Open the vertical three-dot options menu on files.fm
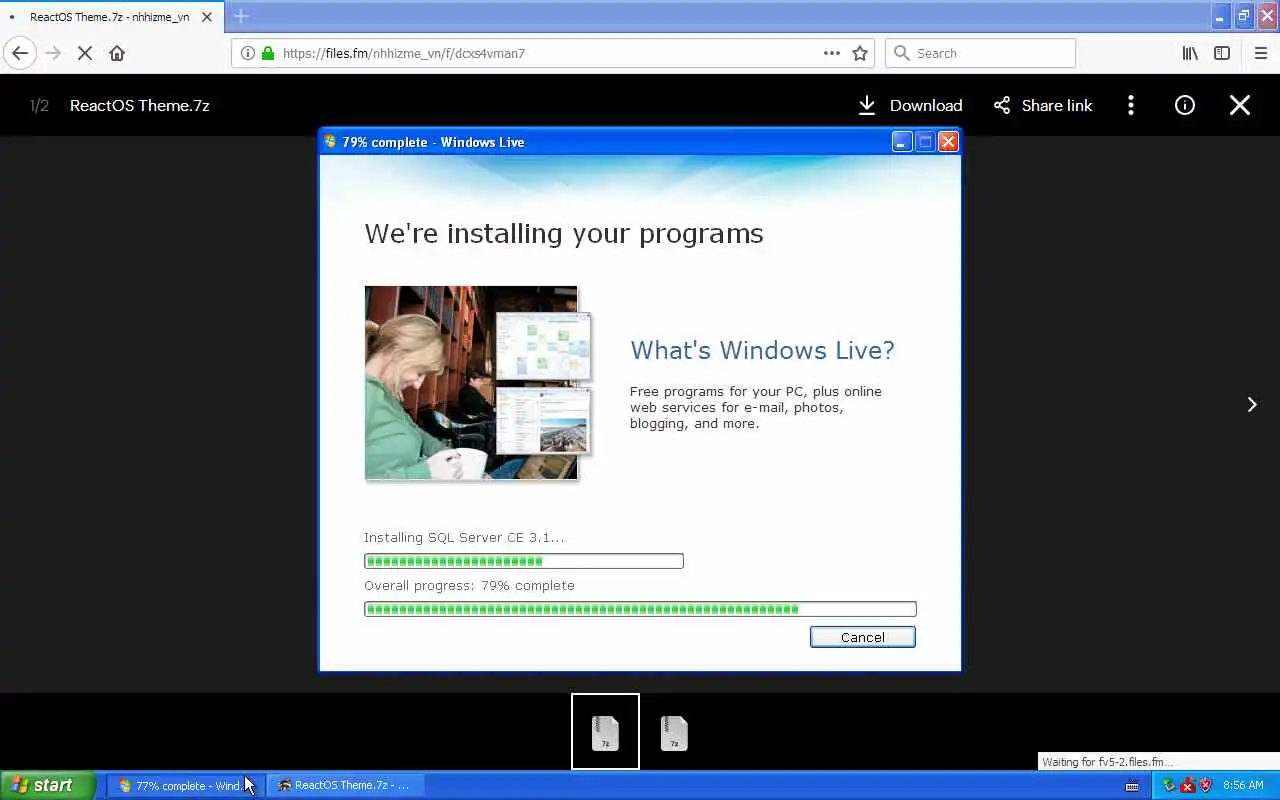1280x800 pixels. [1131, 105]
